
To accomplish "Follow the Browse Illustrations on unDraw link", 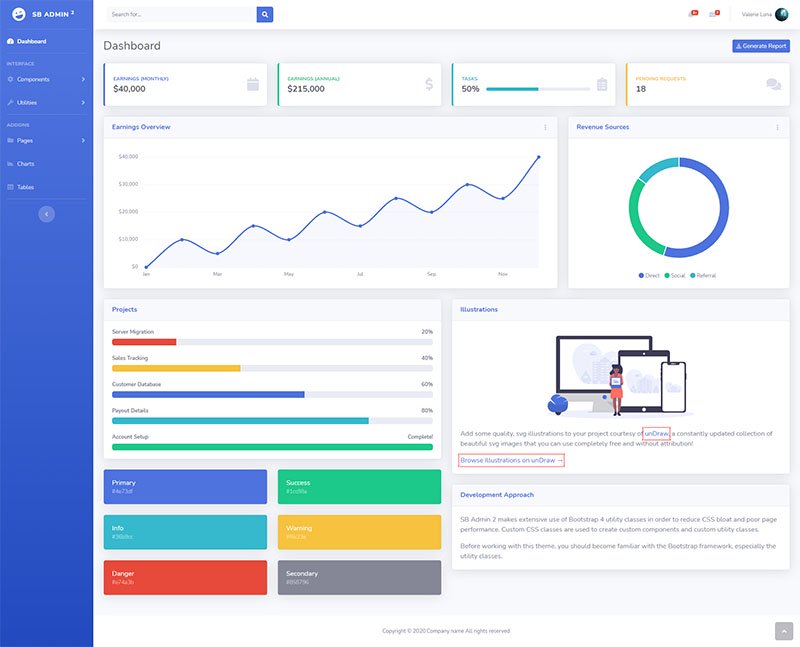I will tap(511, 460).
